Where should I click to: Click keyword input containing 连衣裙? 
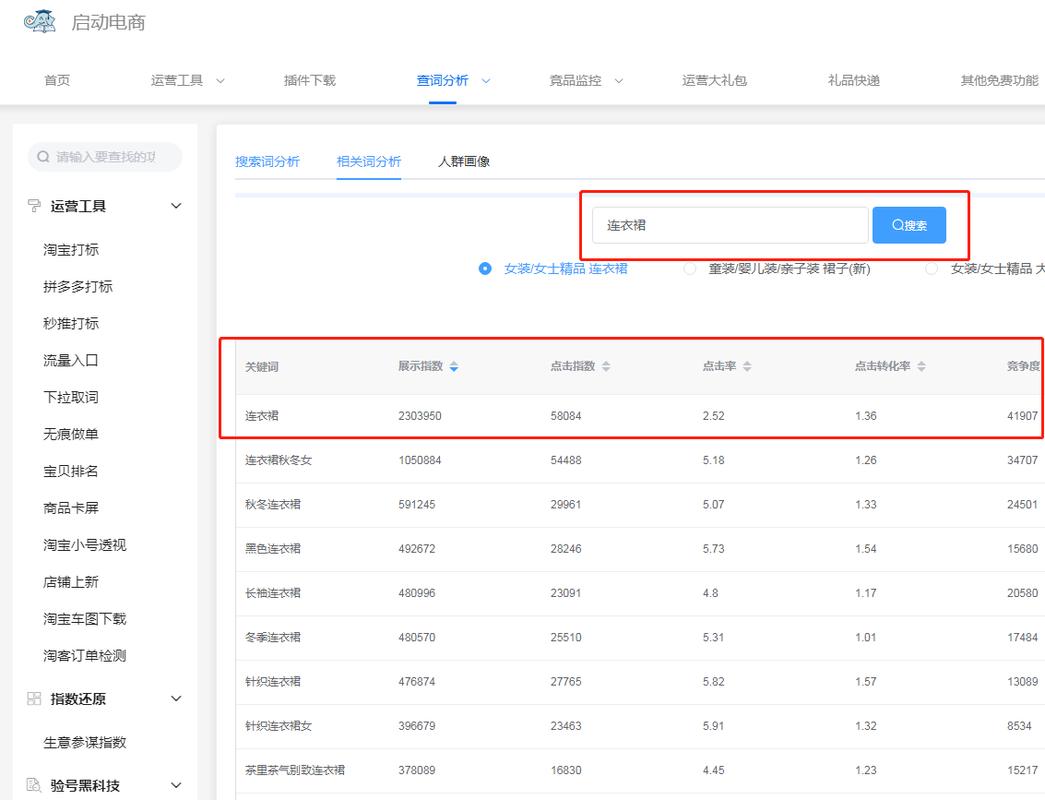730,225
